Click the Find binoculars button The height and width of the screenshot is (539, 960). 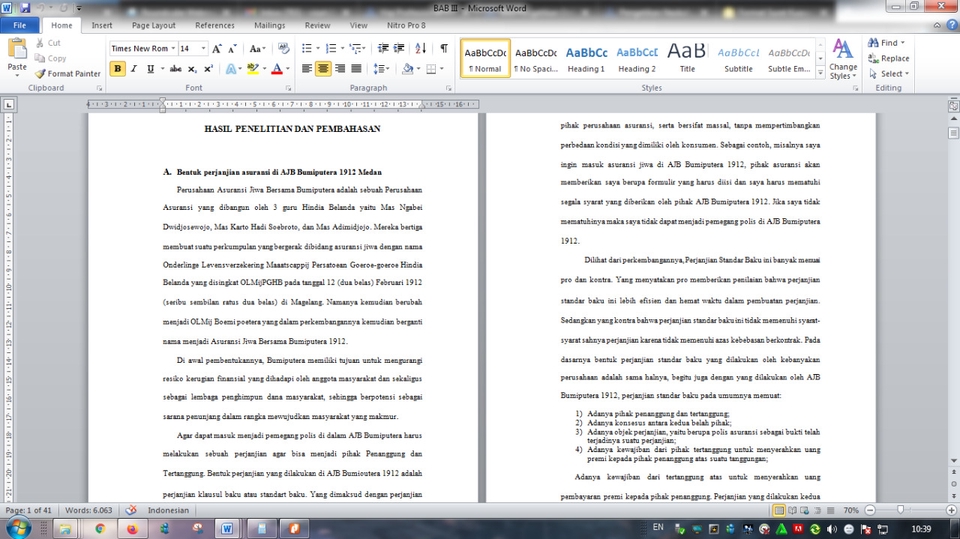point(885,43)
